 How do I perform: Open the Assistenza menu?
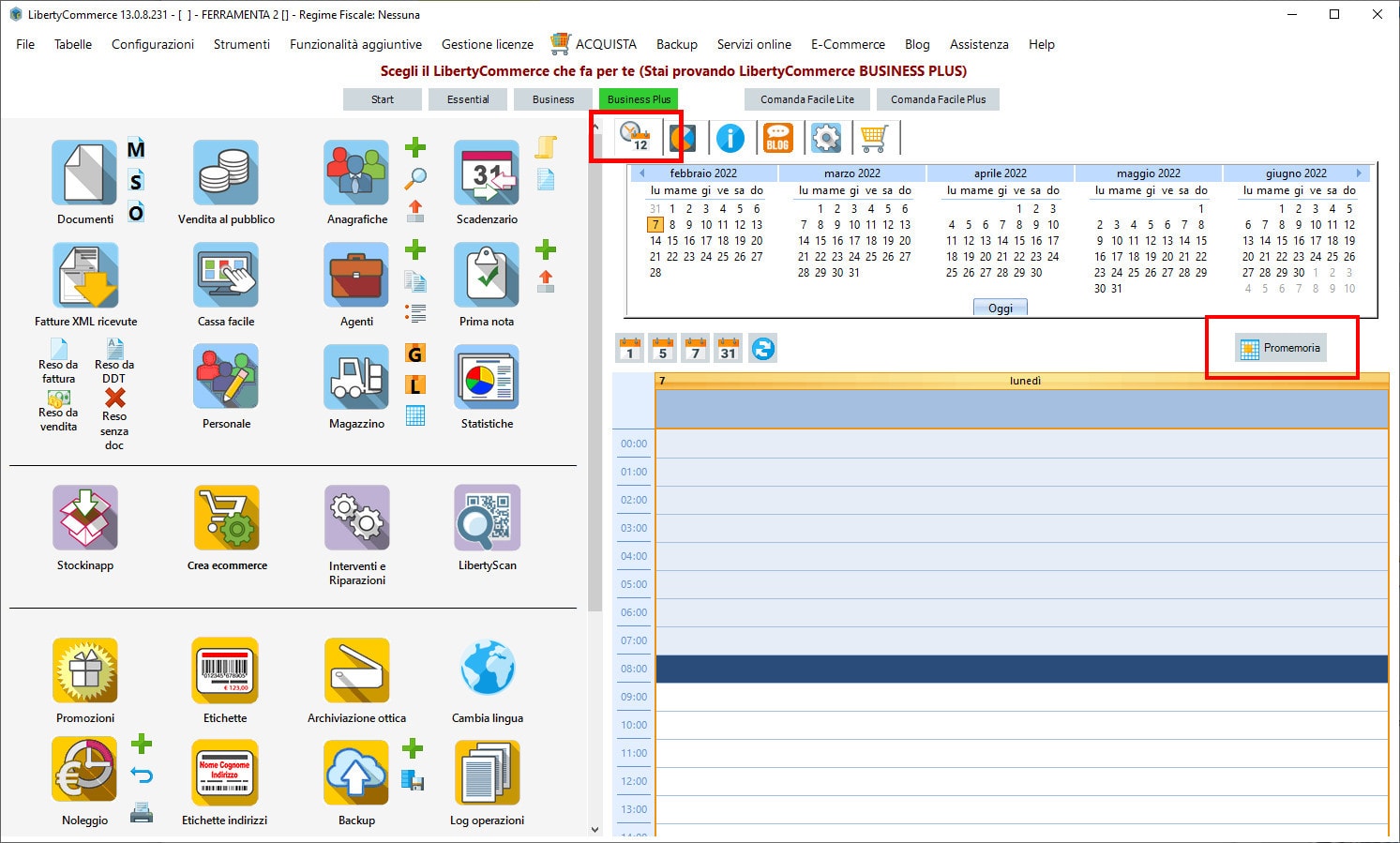[x=979, y=44]
